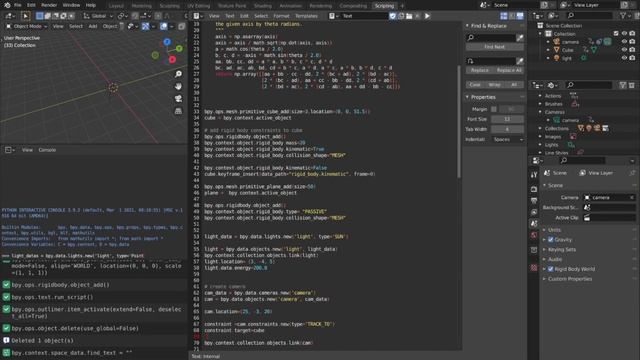Hide light in viewport with the eye icon

624,58
